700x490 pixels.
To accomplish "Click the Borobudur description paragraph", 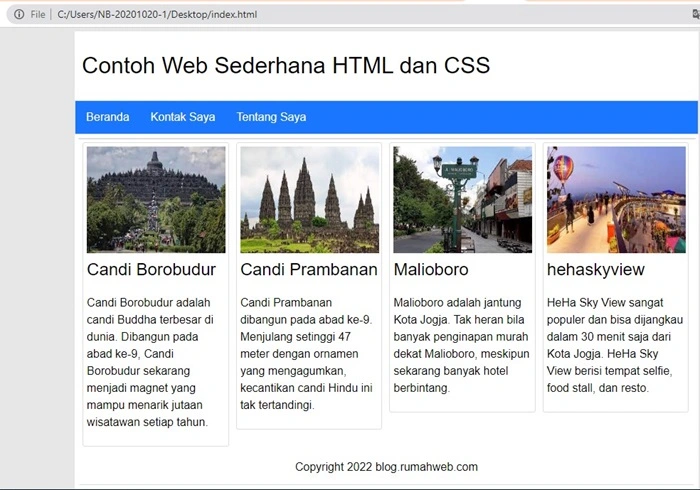I will [150, 362].
